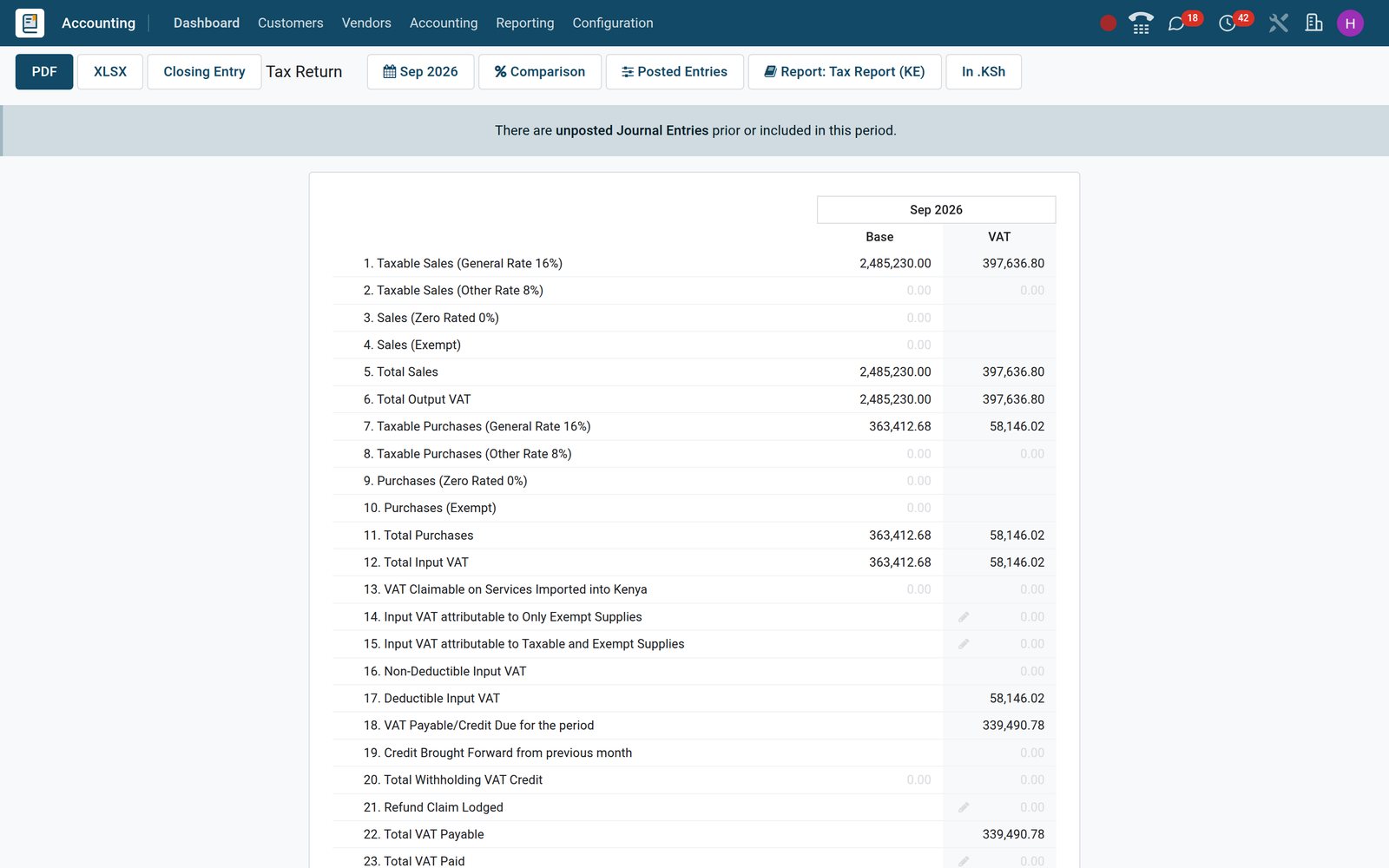Viewport: 1389px width, 868px height.
Task: Open the unposted Journal Entries link
Action: point(632,130)
